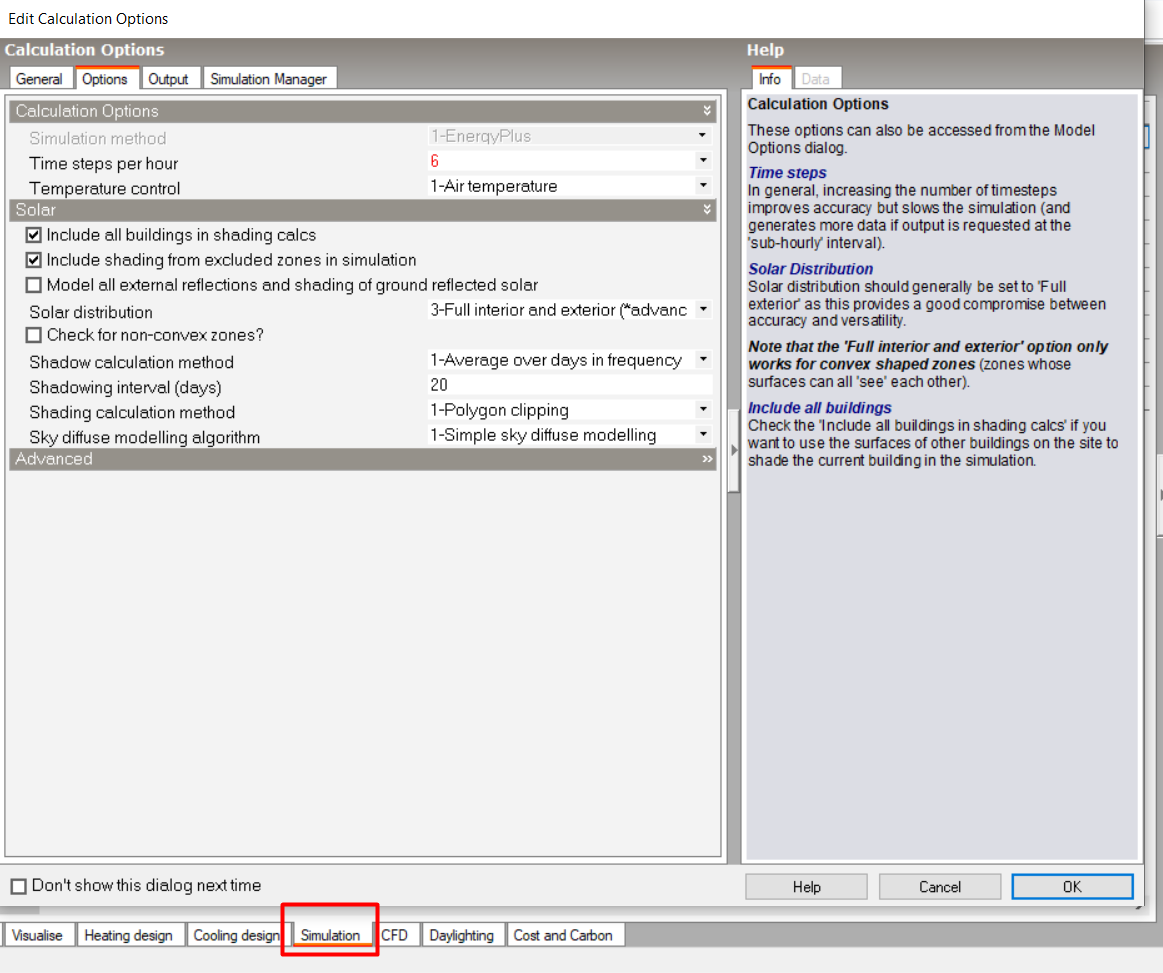Switch to the Options tab

click(x=105, y=79)
